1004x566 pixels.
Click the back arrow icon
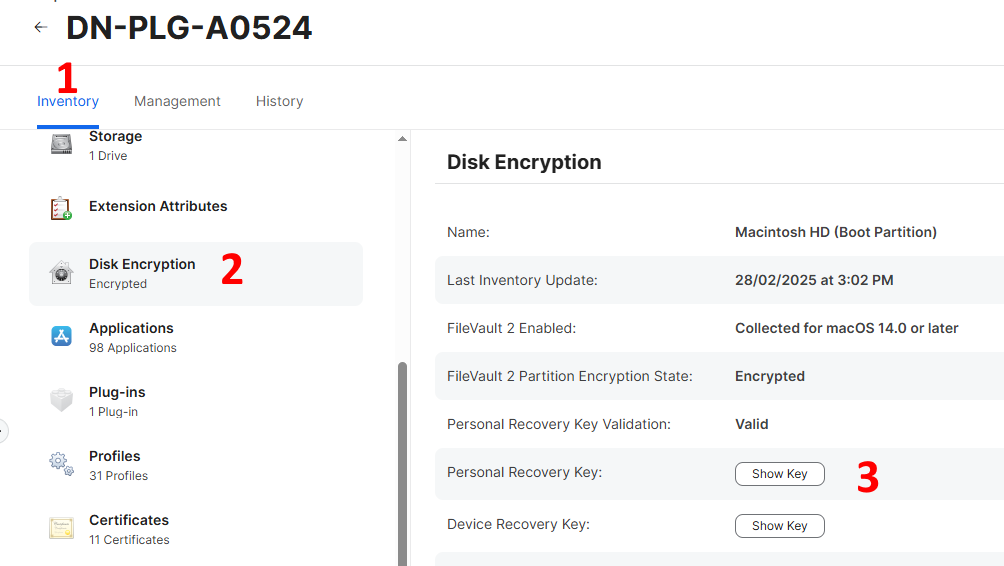(x=40, y=27)
